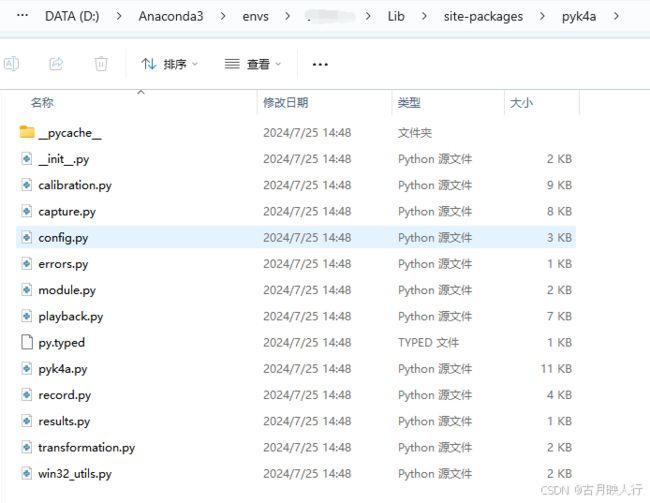Select the __pycache__ folder icon
This screenshot has width=650, height=503.
pos(27,132)
